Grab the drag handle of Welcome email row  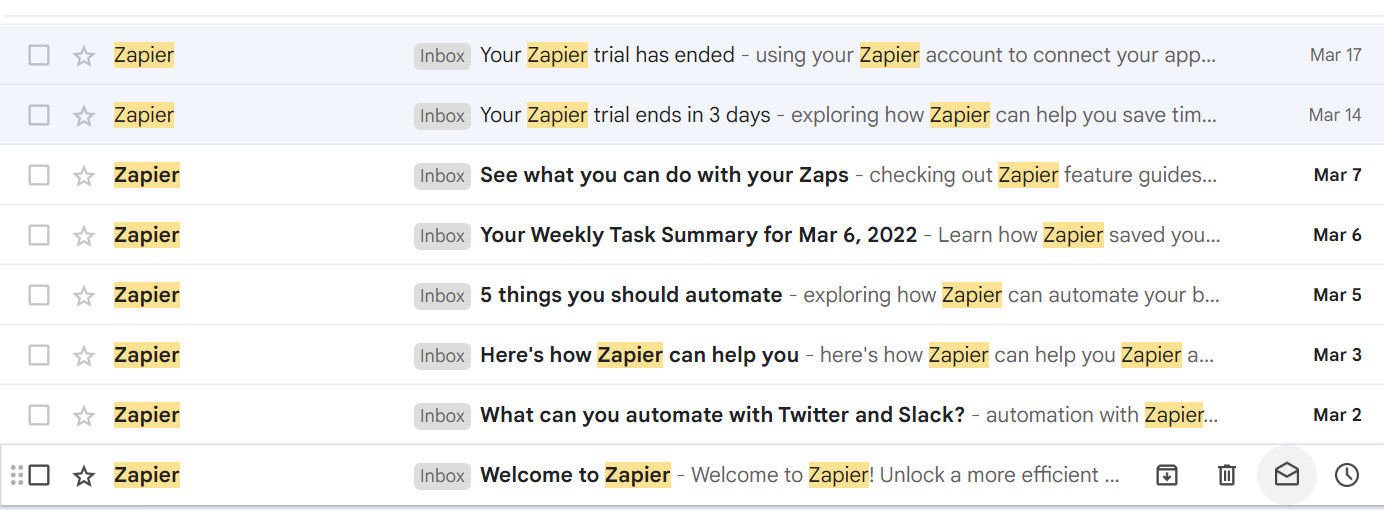[x=16, y=475]
